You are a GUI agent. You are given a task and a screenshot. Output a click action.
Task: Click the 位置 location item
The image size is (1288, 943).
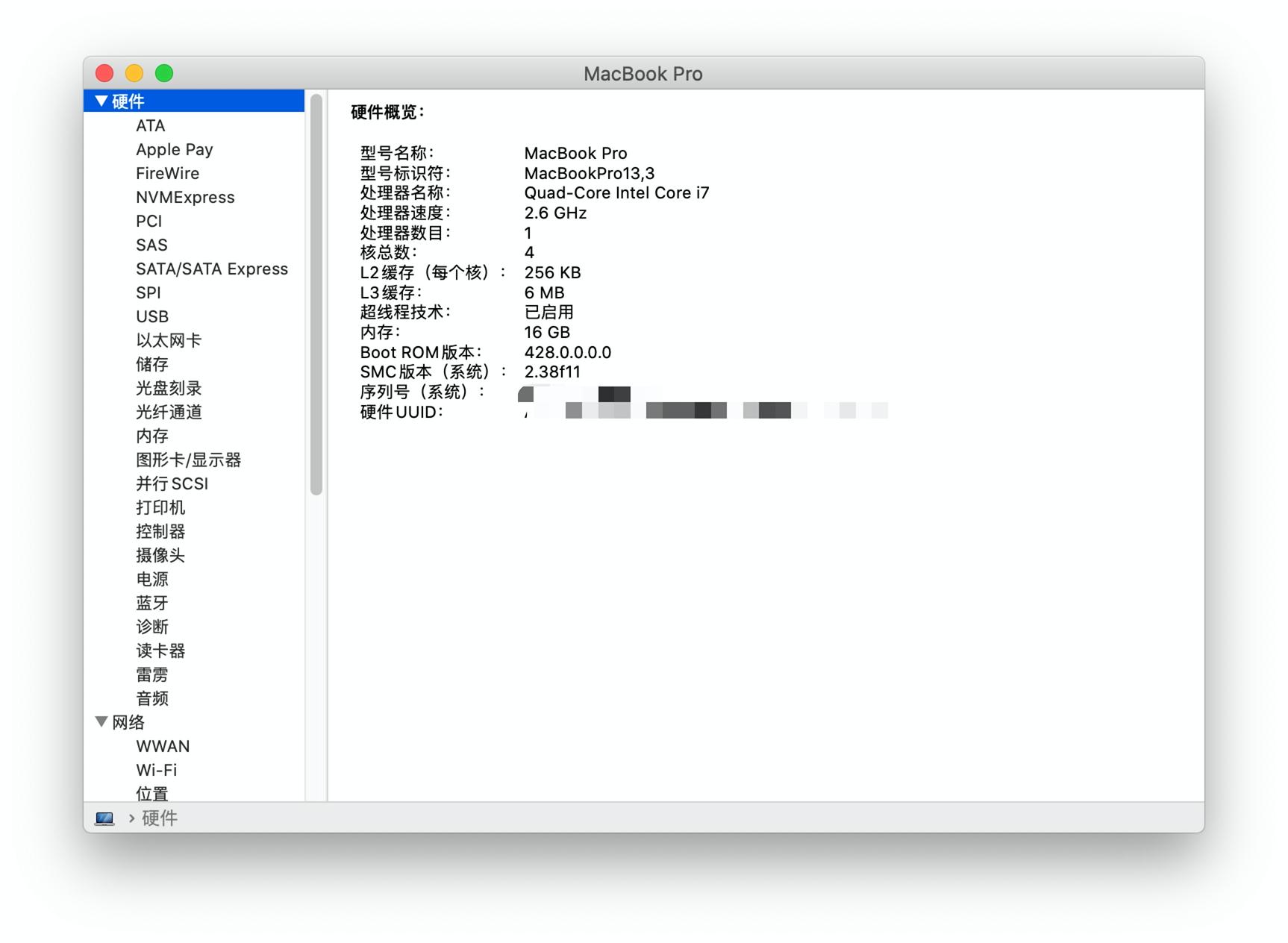tap(151, 793)
